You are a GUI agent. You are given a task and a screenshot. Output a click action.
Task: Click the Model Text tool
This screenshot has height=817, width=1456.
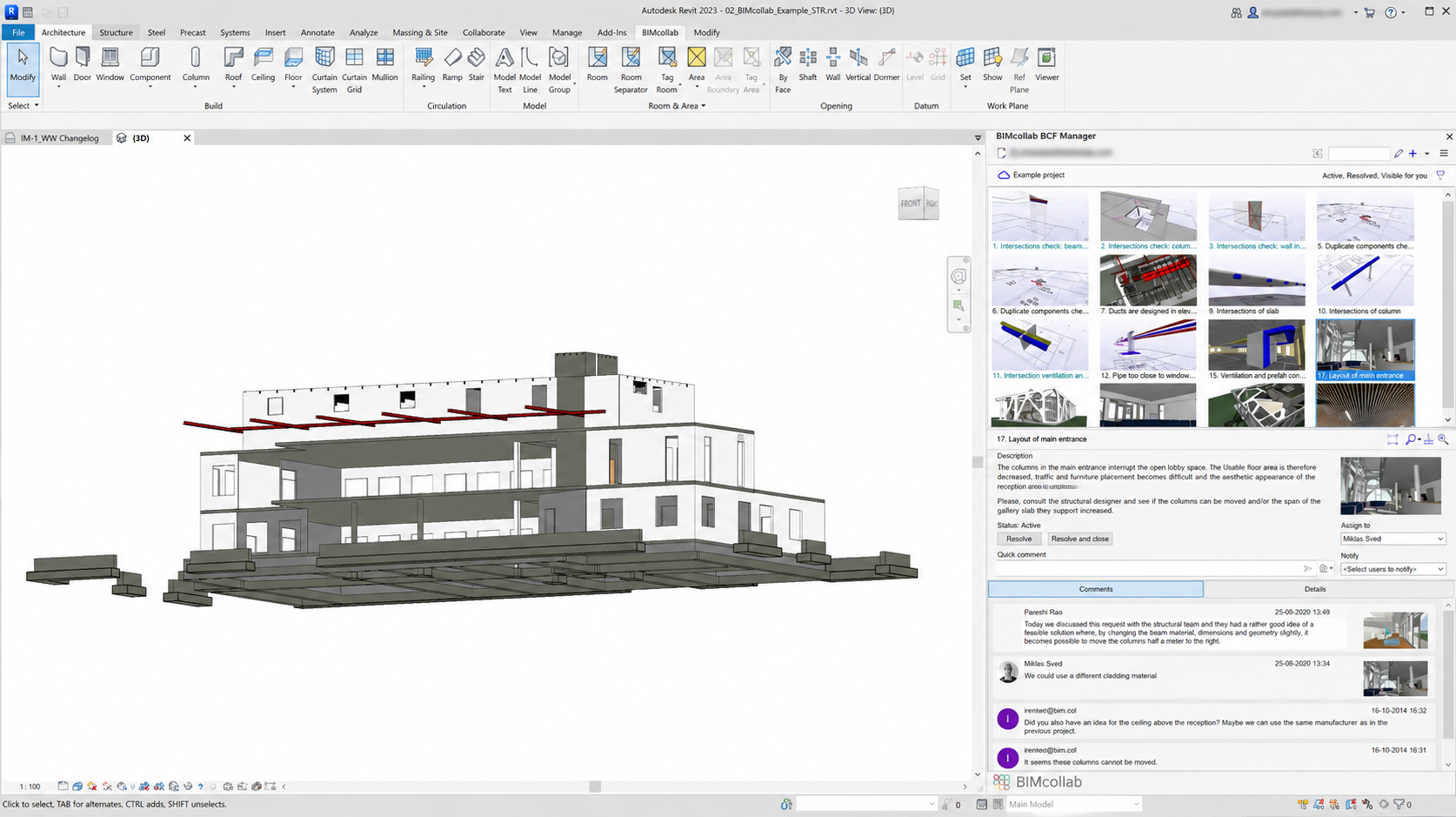coord(504,70)
